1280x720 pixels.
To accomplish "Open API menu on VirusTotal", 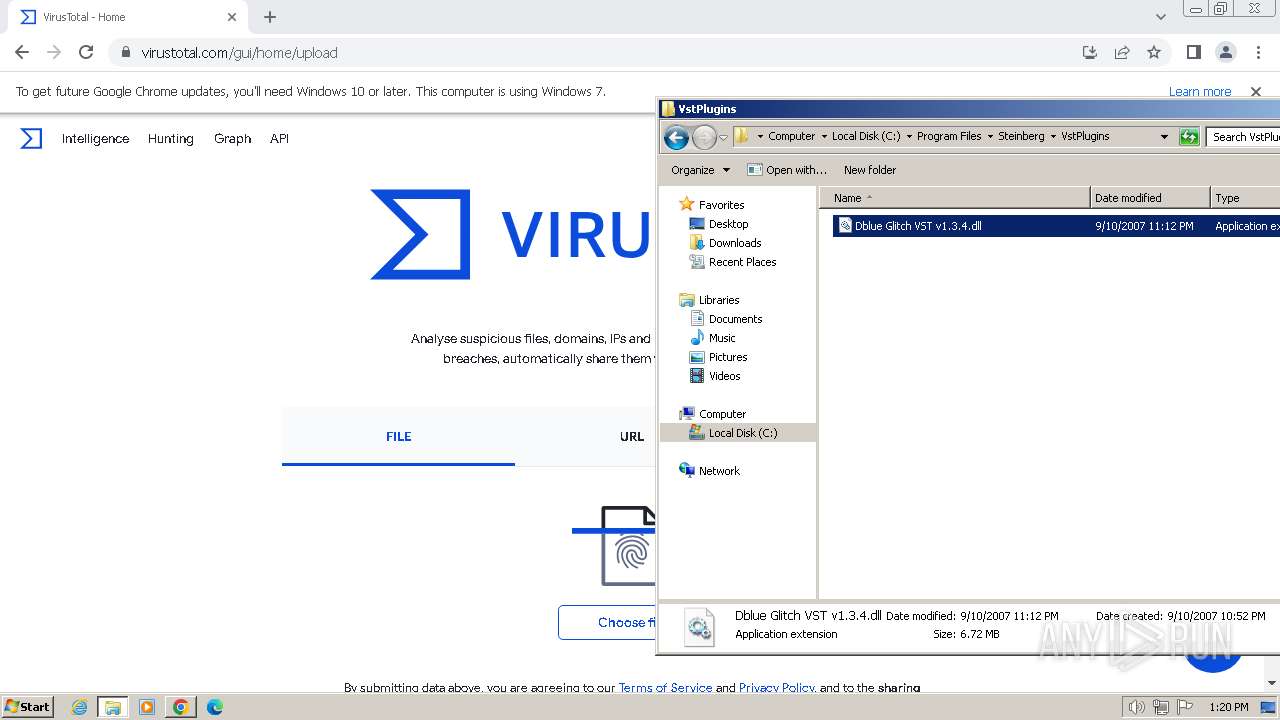I will tap(279, 138).
